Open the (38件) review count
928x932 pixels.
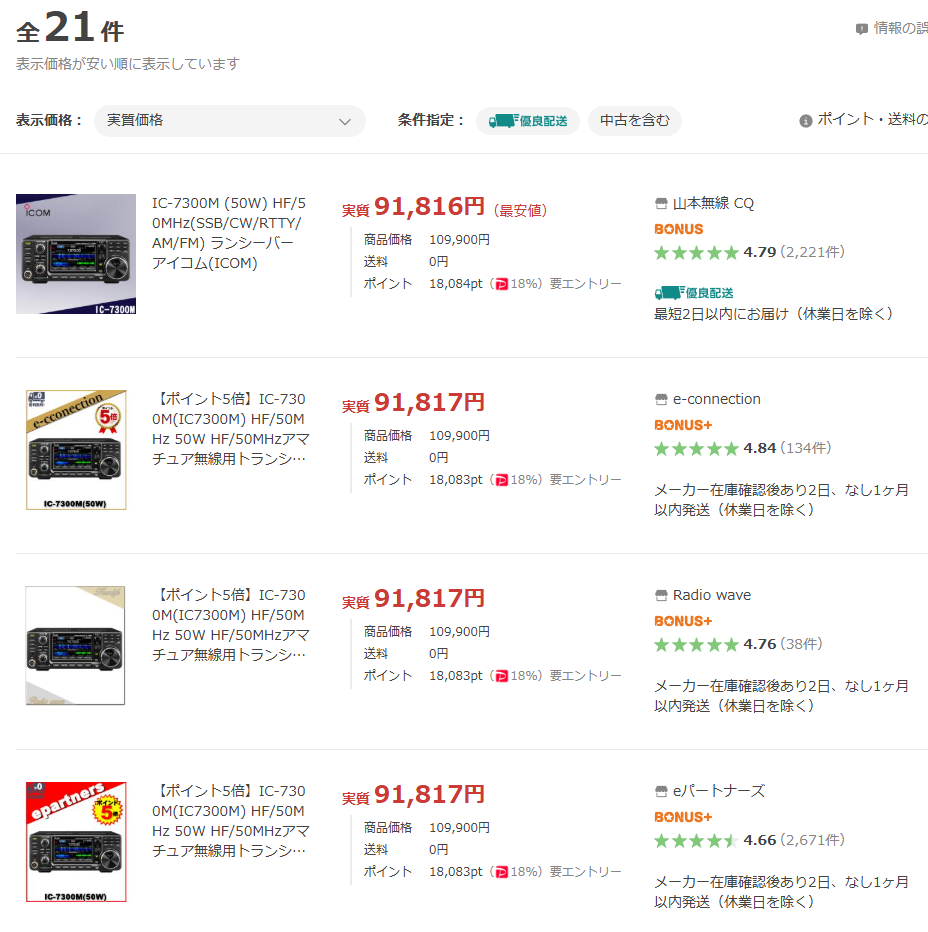801,644
